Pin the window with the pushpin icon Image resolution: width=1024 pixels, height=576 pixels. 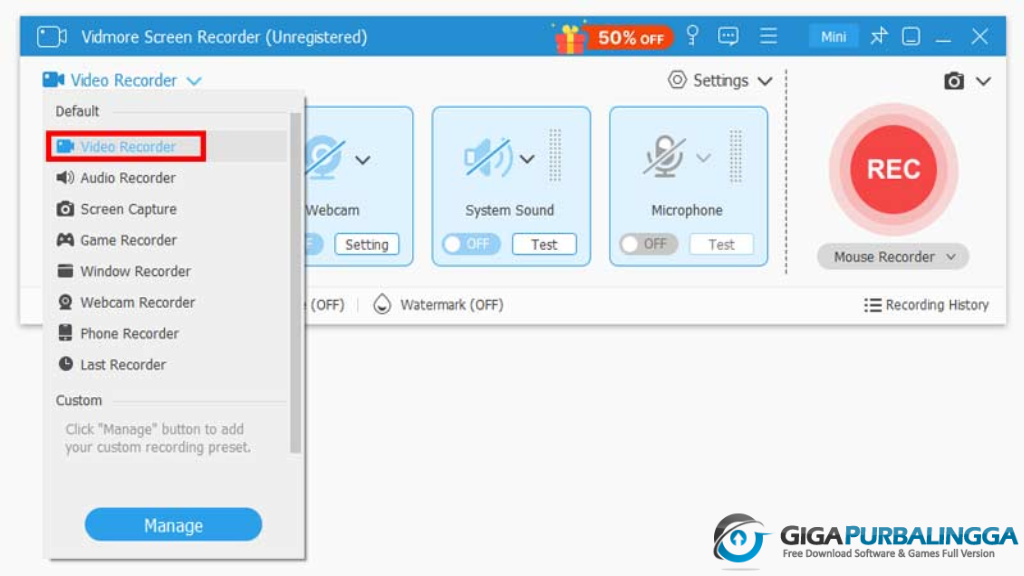878,36
